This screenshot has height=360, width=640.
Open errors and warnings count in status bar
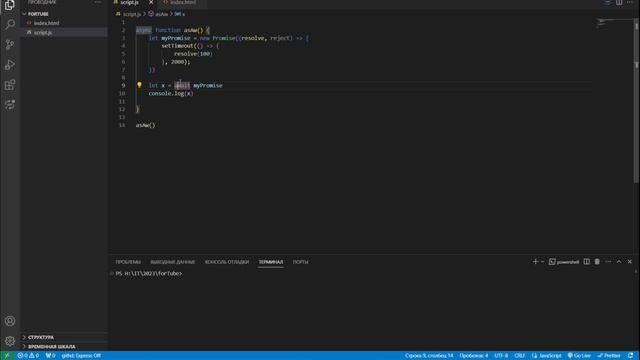(x=28, y=356)
